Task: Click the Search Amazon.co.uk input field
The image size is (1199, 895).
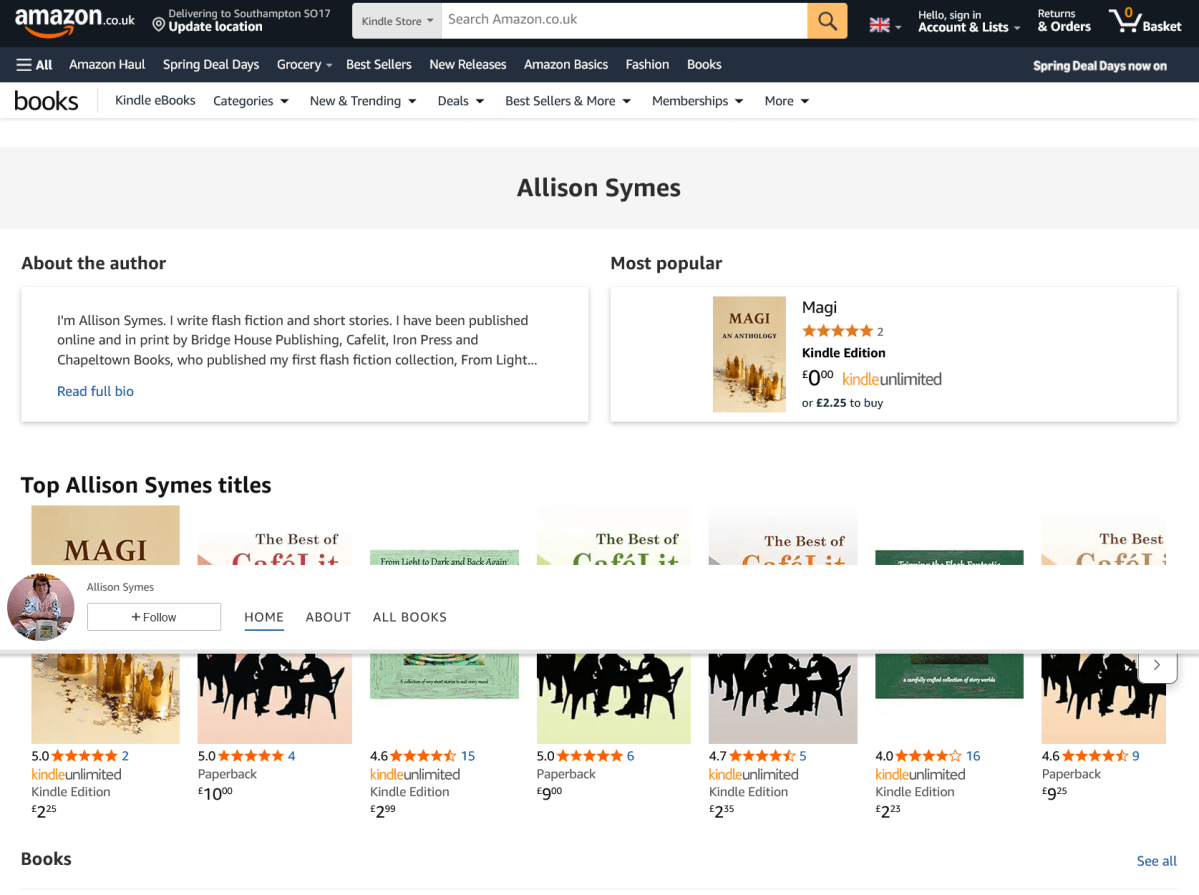Action: [x=624, y=20]
